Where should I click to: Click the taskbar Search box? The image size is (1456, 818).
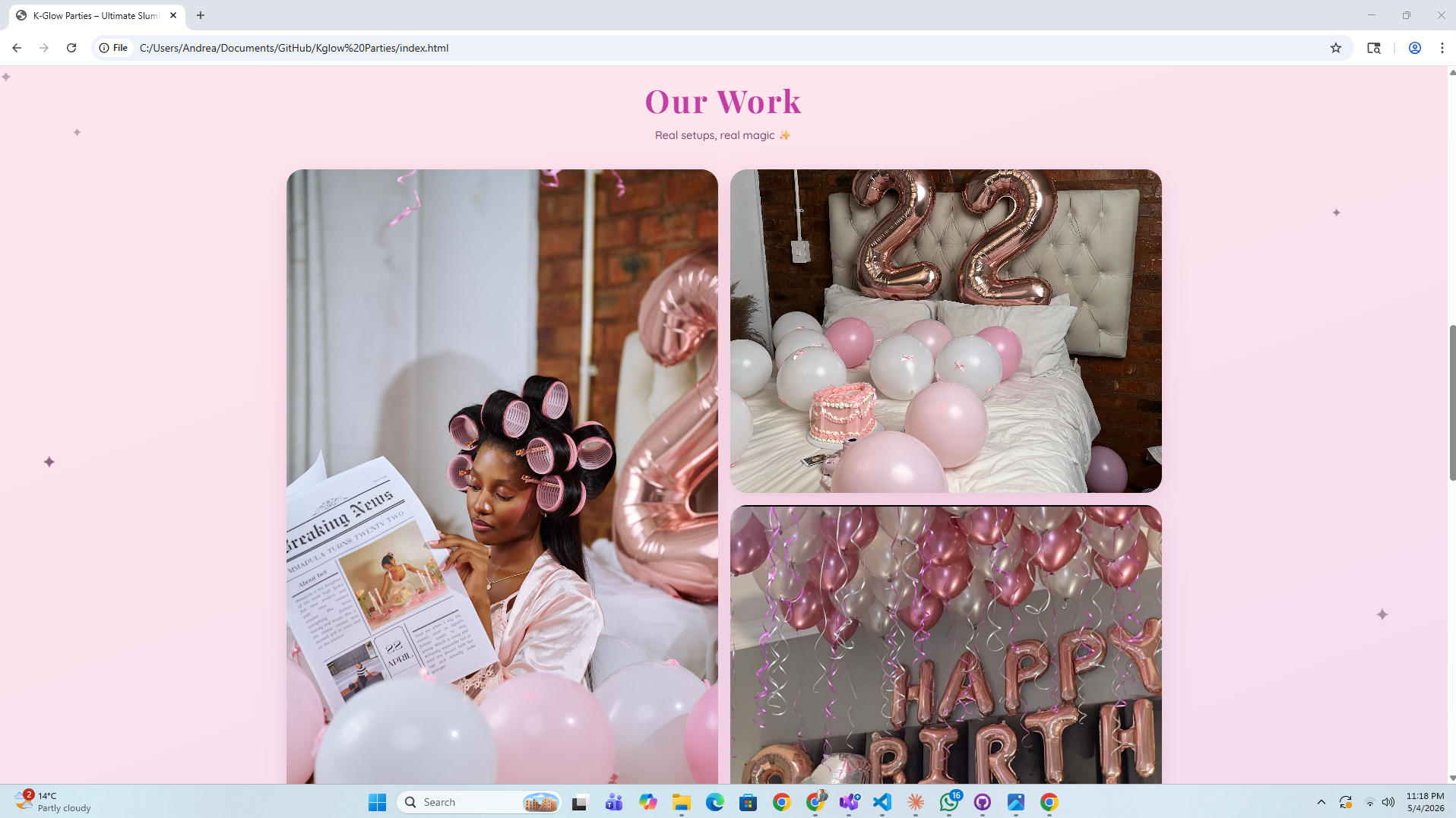click(480, 802)
